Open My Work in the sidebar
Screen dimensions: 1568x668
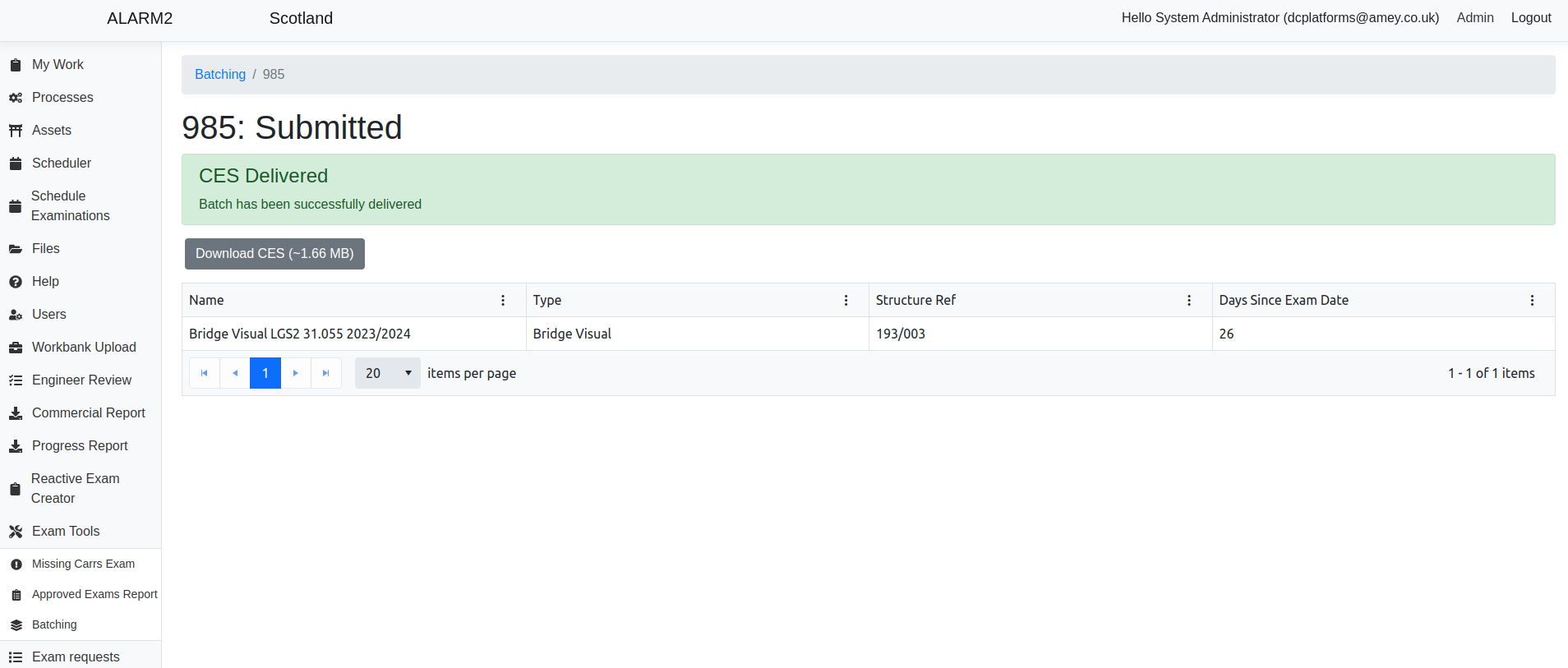pos(58,64)
